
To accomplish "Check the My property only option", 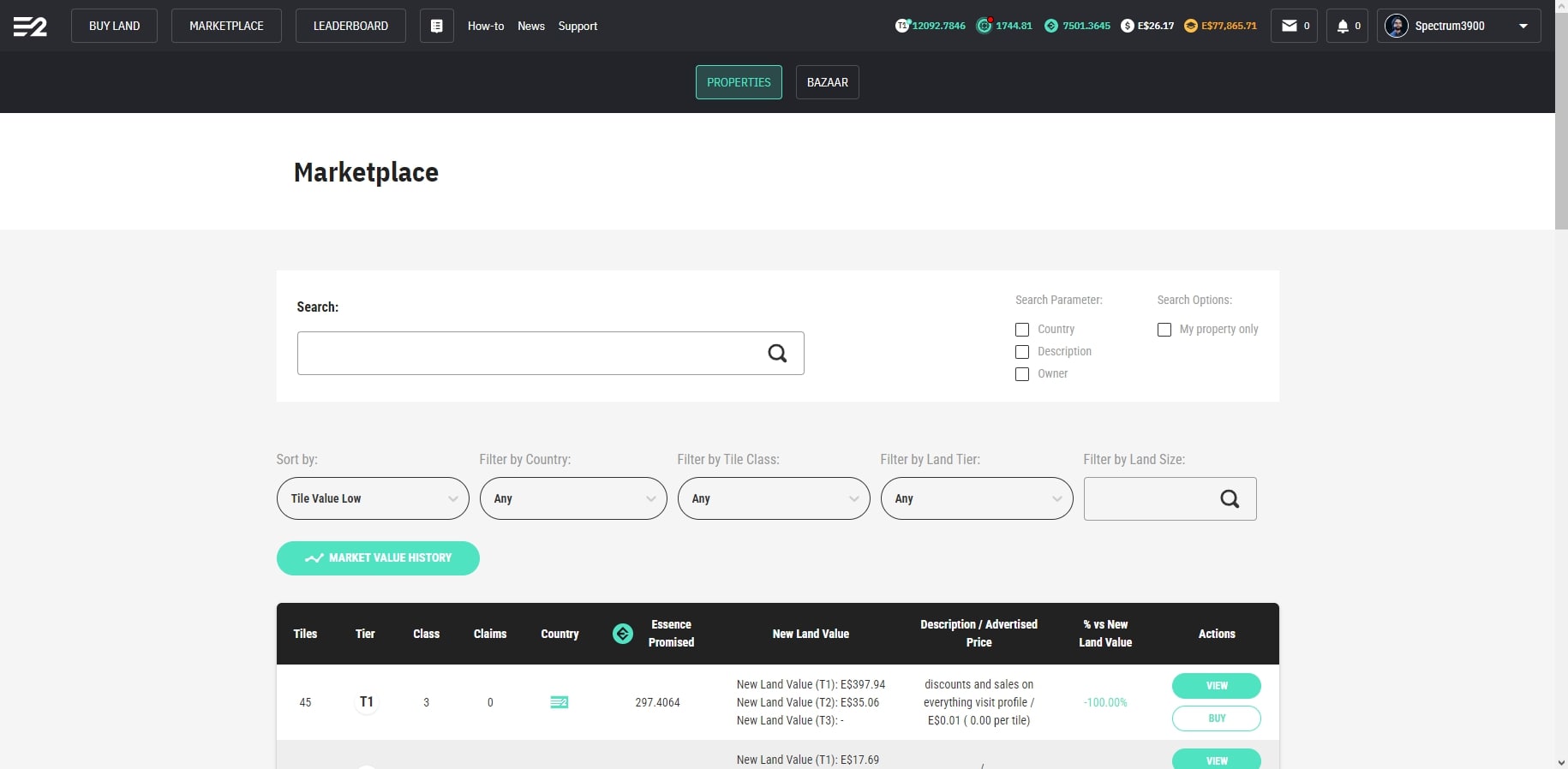I will [1164, 330].
